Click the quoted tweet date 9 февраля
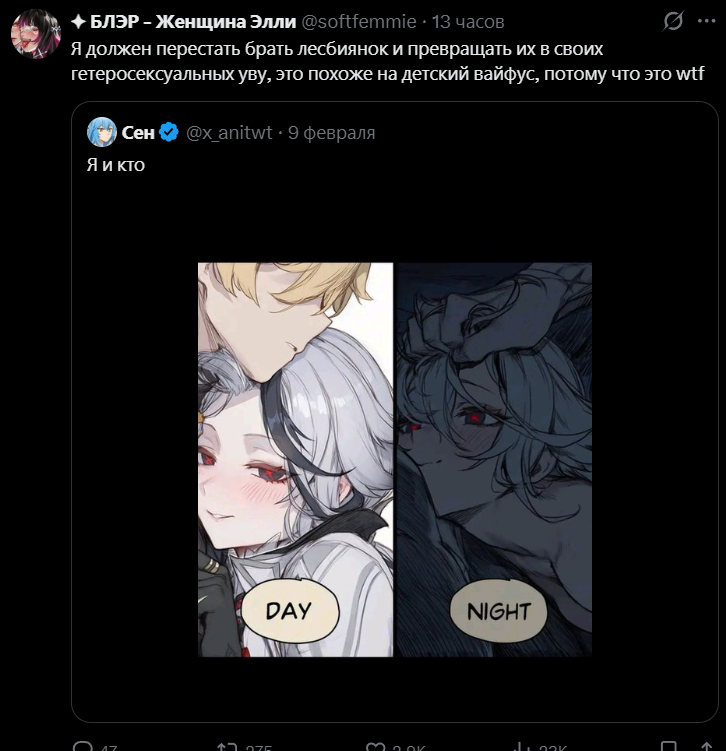 (x=331, y=133)
